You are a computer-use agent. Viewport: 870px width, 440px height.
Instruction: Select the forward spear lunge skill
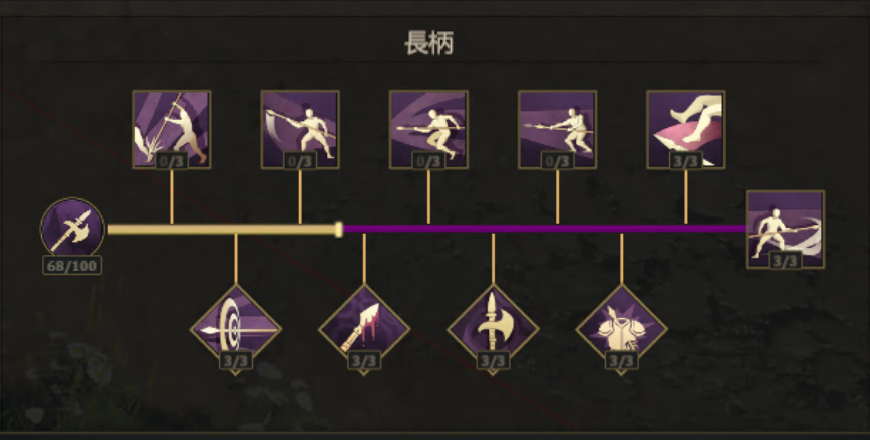(558, 129)
